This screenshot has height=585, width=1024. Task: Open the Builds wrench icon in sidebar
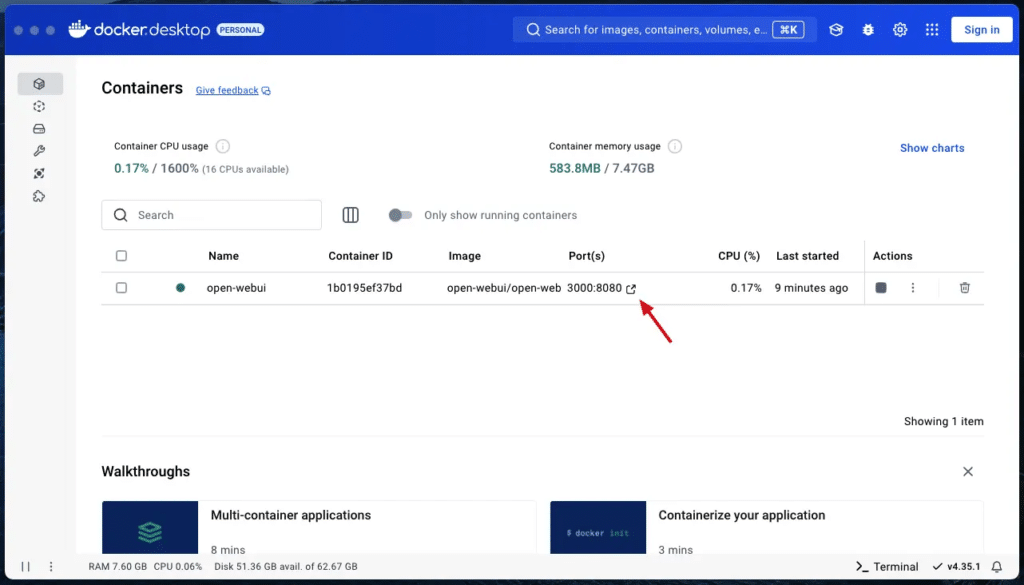(39, 151)
